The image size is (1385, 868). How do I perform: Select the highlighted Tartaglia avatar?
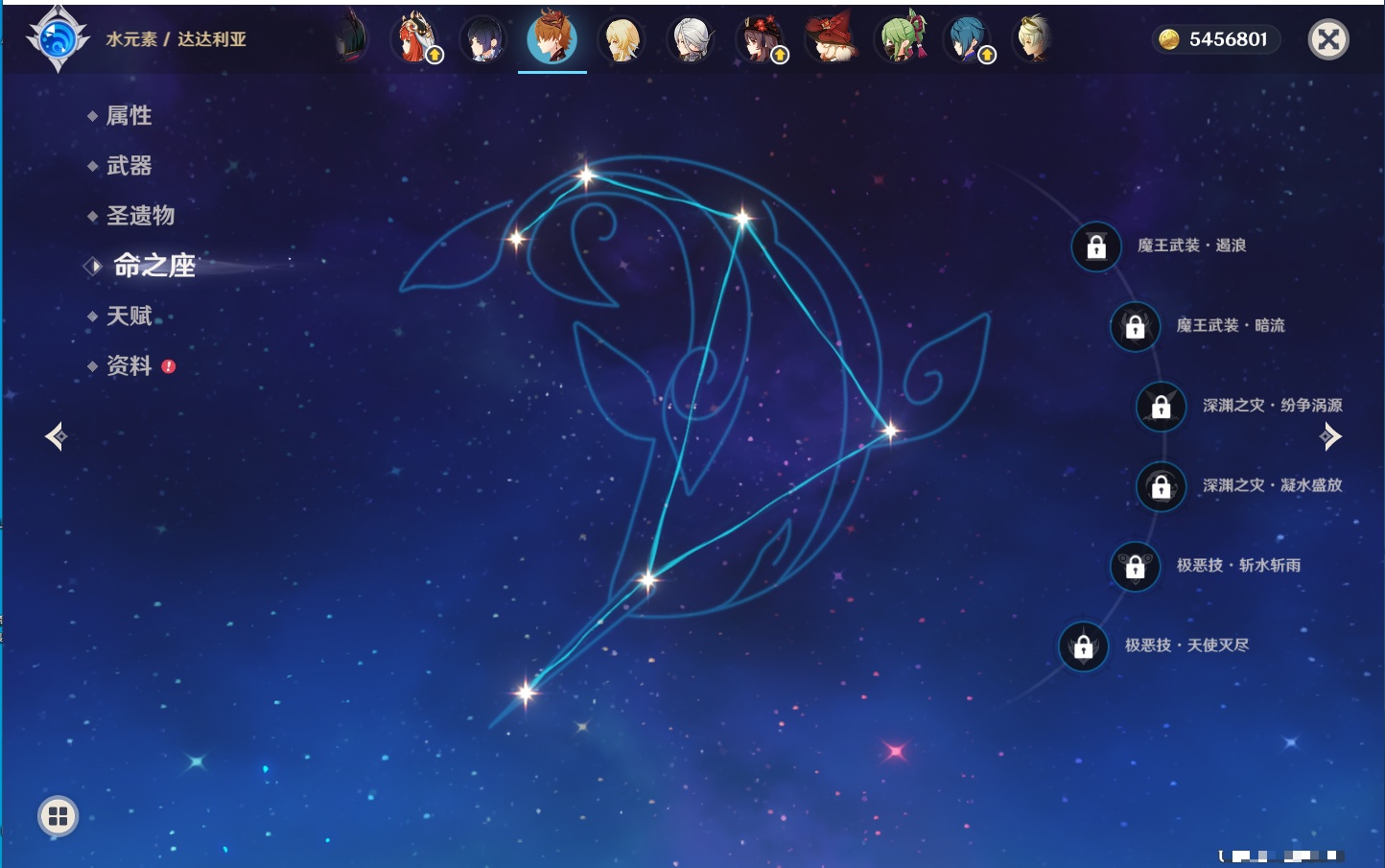[552, 38]
